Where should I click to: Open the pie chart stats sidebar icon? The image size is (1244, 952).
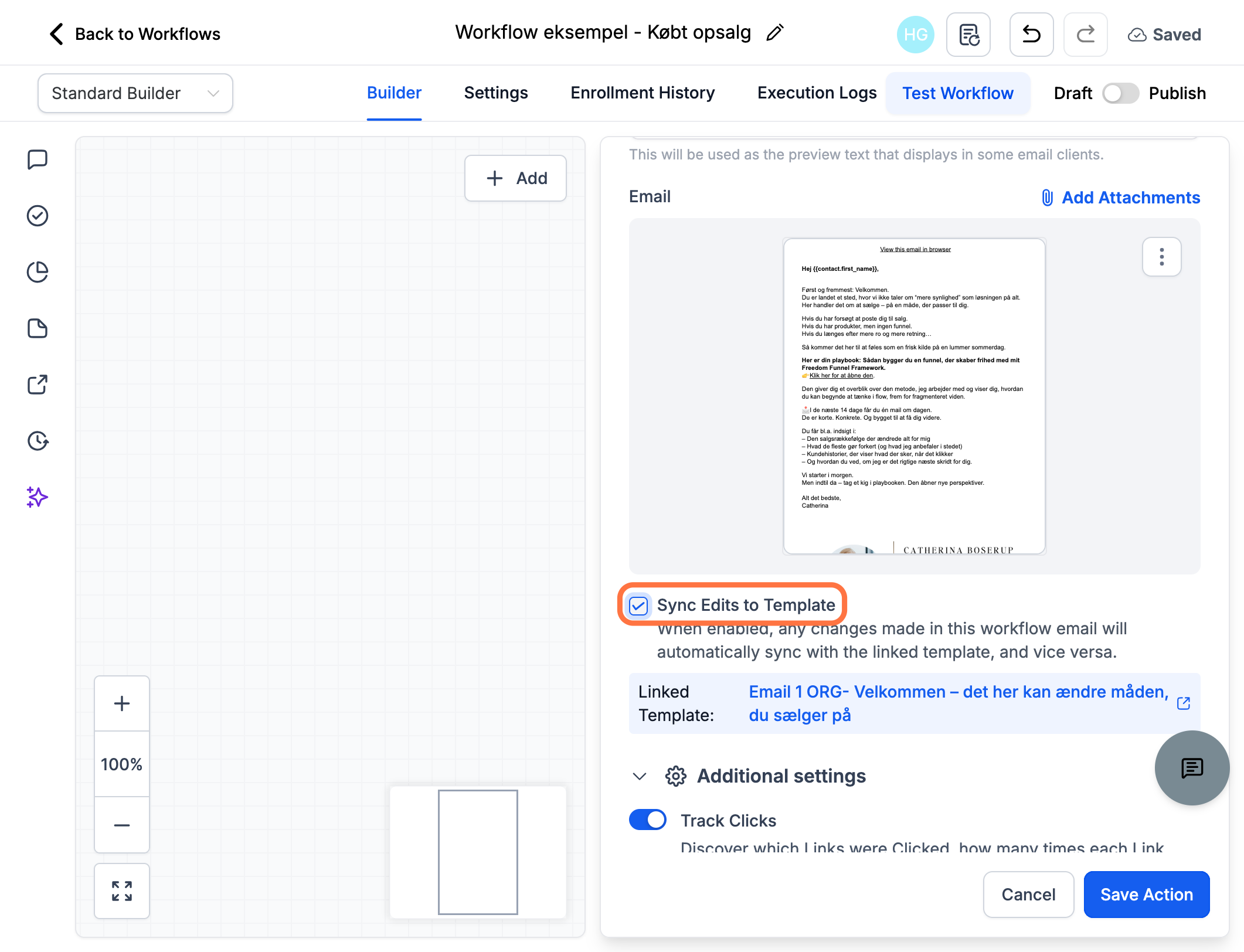click(38, 272)
